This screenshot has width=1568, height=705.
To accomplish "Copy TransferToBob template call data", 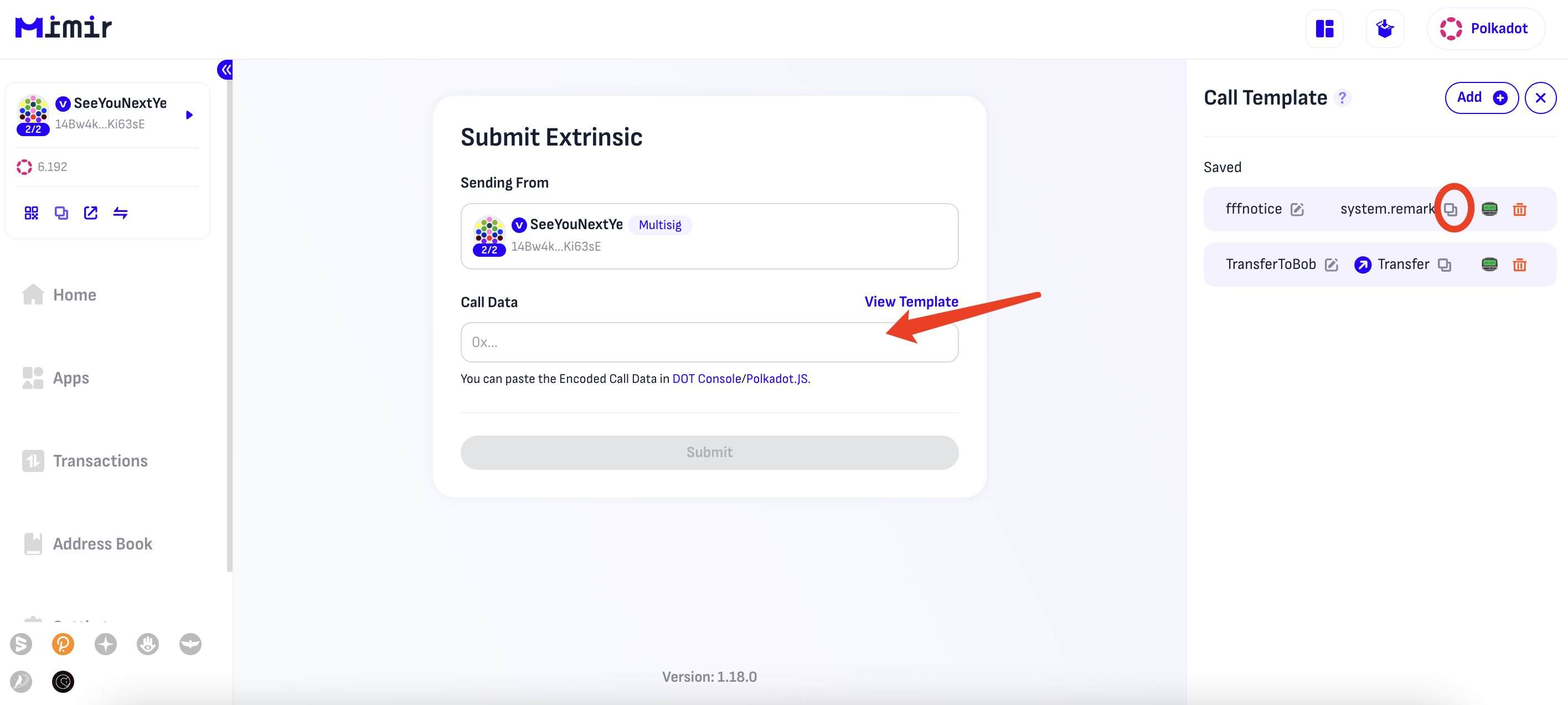I will (1445, 265).
